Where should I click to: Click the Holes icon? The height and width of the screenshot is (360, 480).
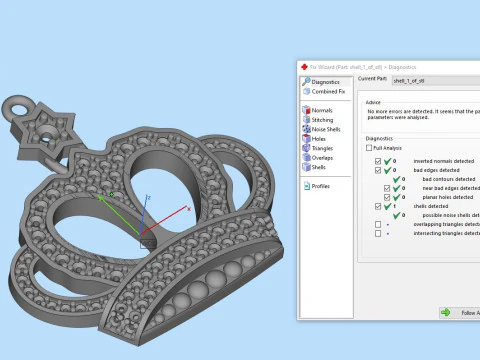(306, 138)
